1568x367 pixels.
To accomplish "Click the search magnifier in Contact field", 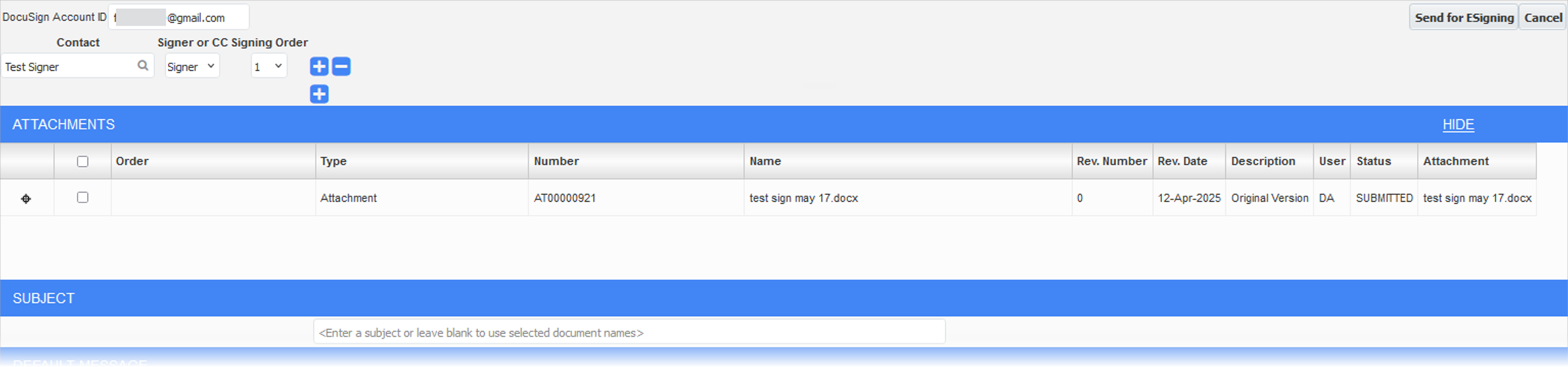I will coord(143,66).
